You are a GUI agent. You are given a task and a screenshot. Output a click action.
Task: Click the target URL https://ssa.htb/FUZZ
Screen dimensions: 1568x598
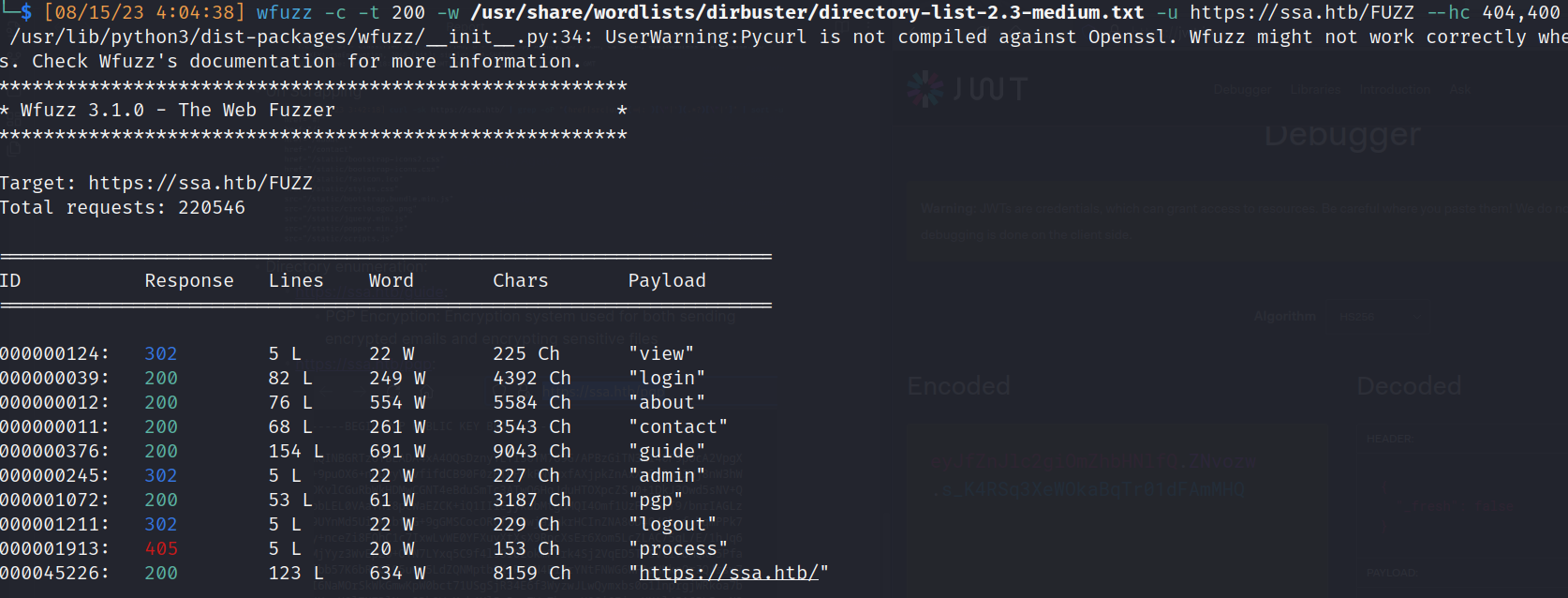tap(200, 183)
